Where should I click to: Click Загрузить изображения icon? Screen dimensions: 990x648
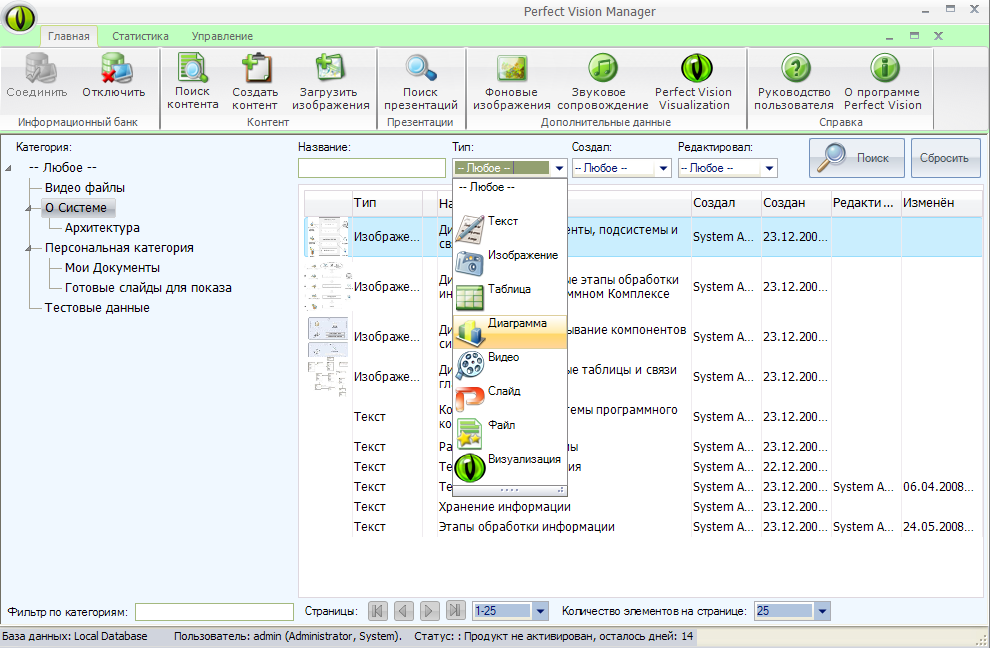[330, 68]
